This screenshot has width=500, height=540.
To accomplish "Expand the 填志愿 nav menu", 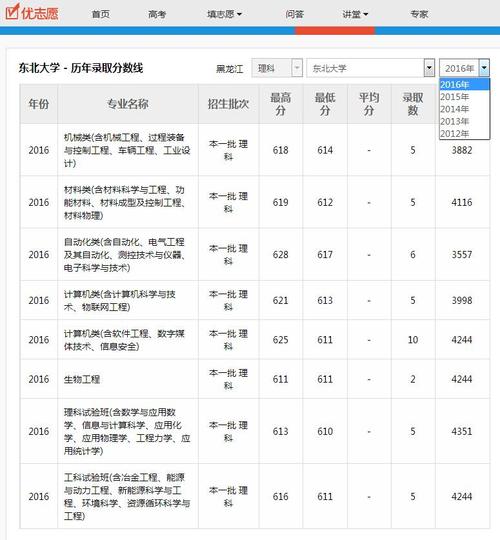I will (x=224, y=14).
